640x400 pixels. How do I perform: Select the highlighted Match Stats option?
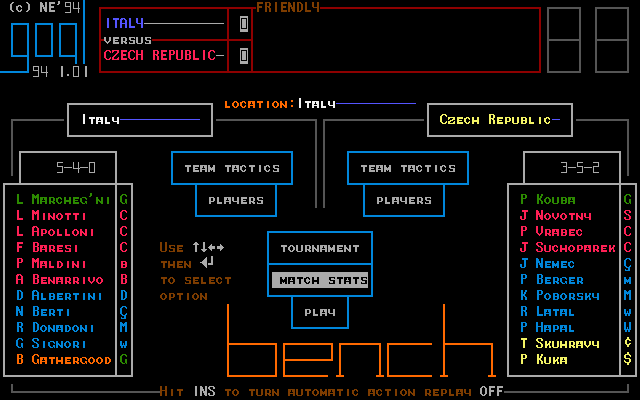(x=320, y=280)
